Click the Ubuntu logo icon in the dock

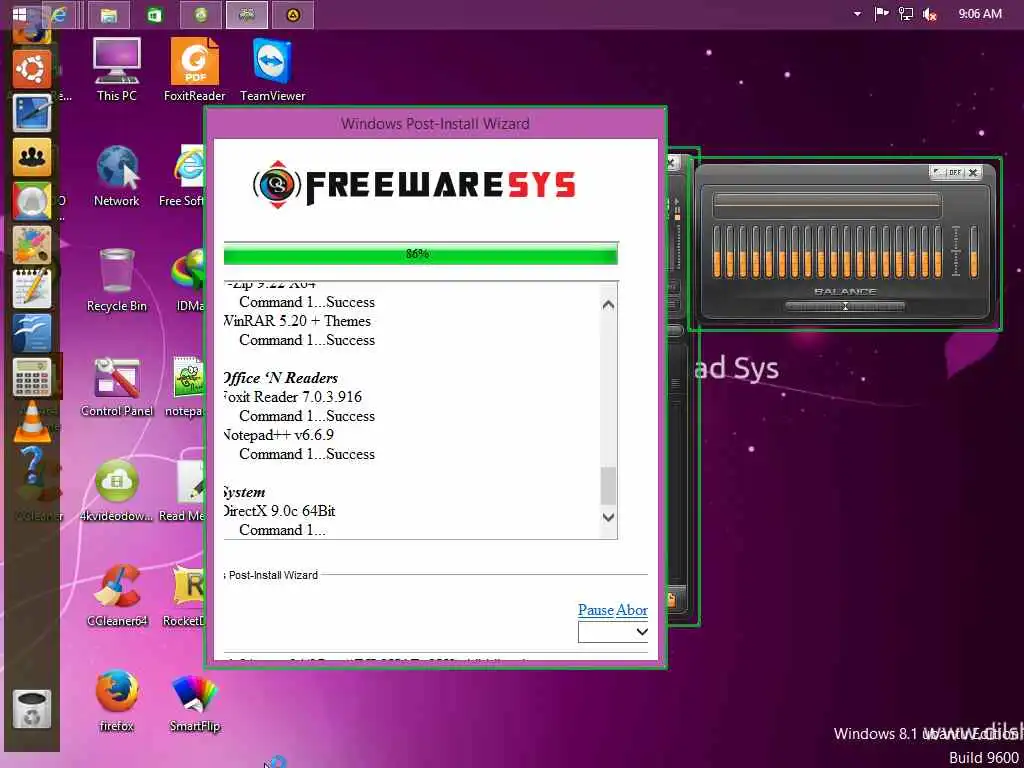point(31,69)
